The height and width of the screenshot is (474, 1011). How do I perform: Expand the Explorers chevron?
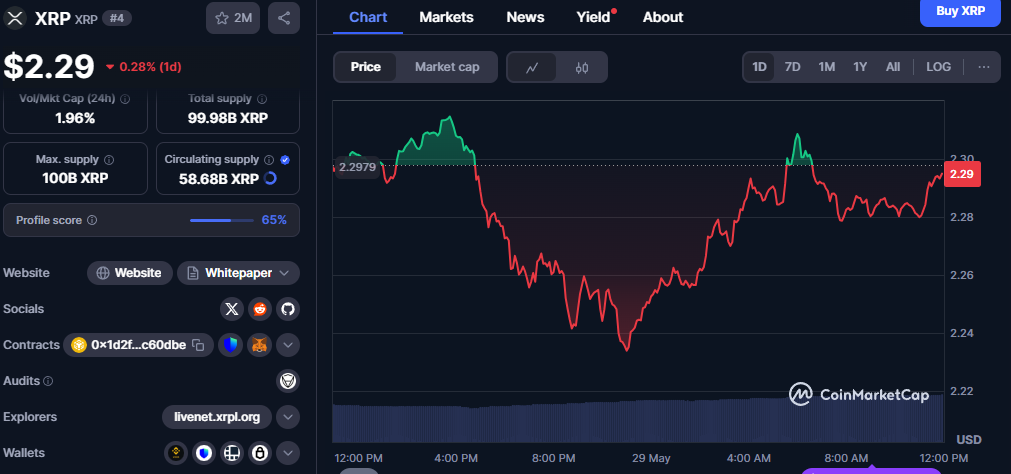(288, 417)
